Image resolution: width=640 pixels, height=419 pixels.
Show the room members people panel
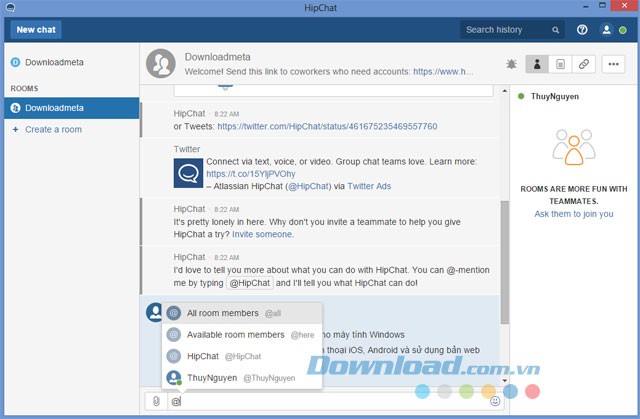click(x=537, y=64)
